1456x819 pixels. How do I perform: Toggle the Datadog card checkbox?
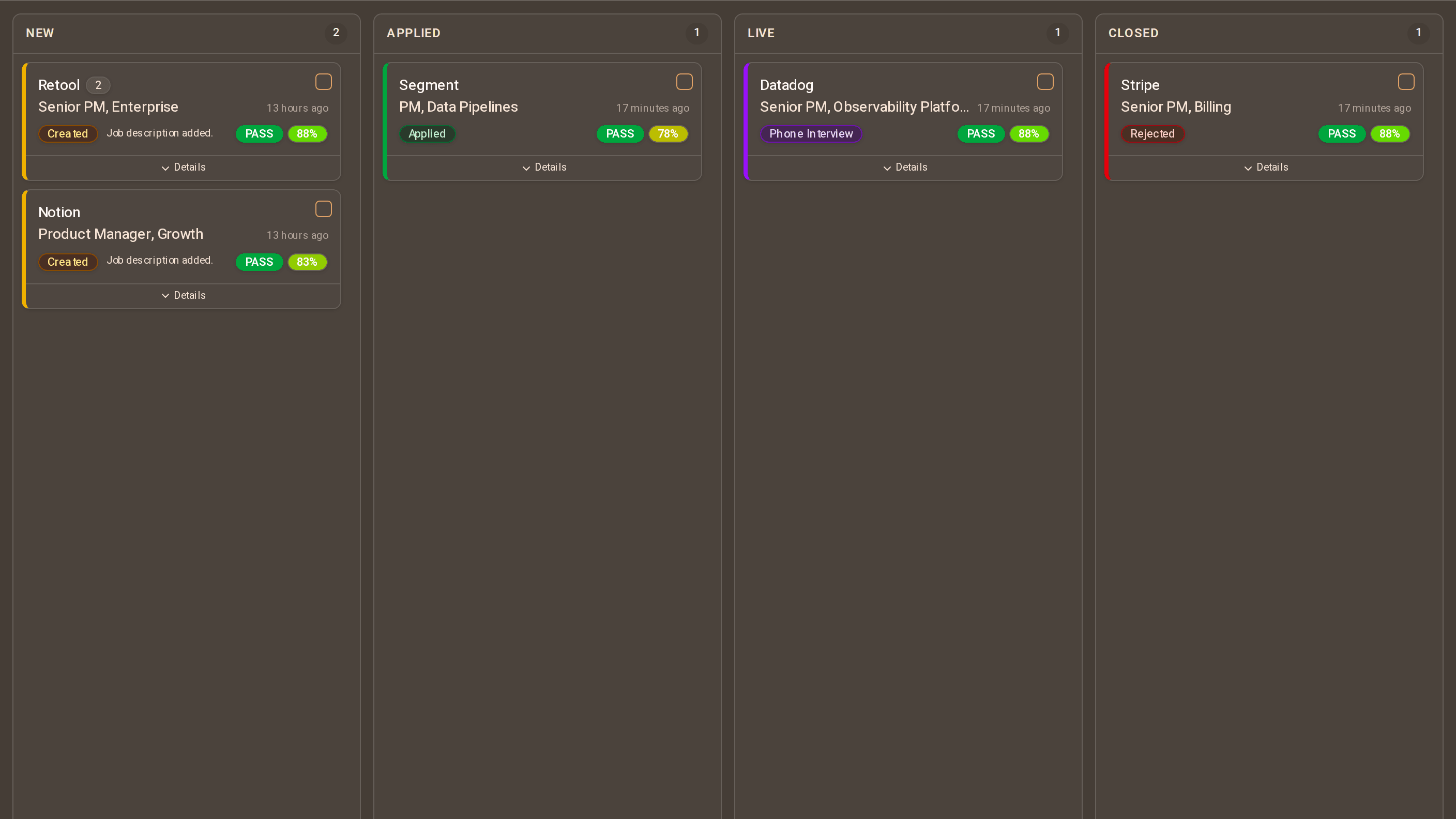(x=1045, y=82)
